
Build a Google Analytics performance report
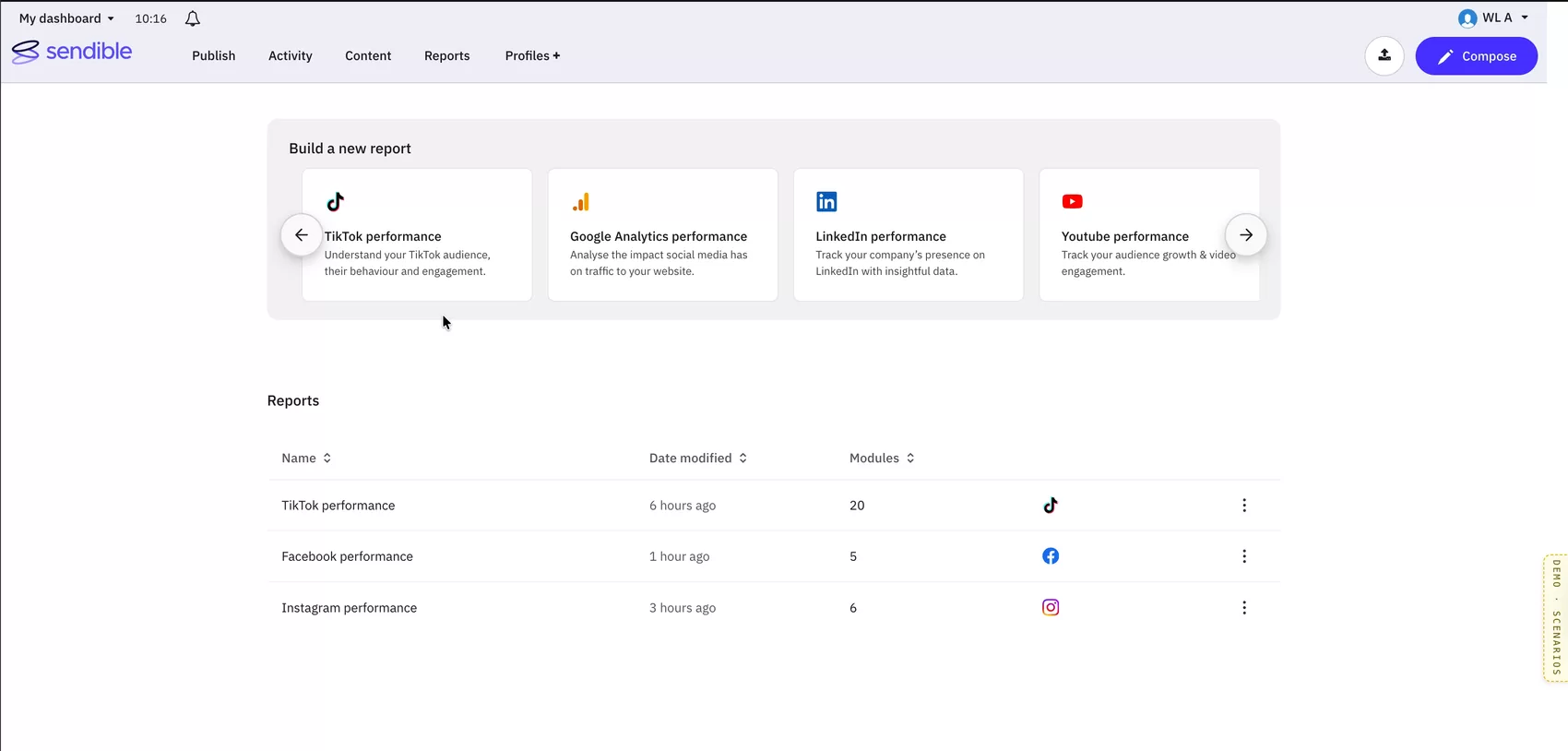[663, 234]
